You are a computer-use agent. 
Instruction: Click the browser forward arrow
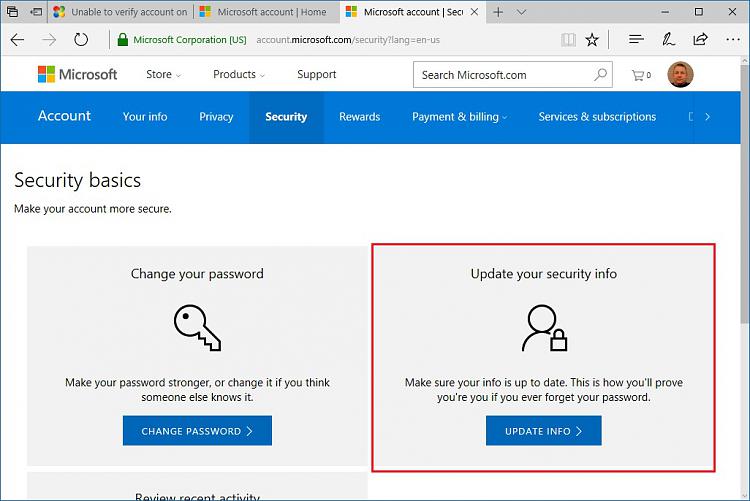click(x=49, y=40)
